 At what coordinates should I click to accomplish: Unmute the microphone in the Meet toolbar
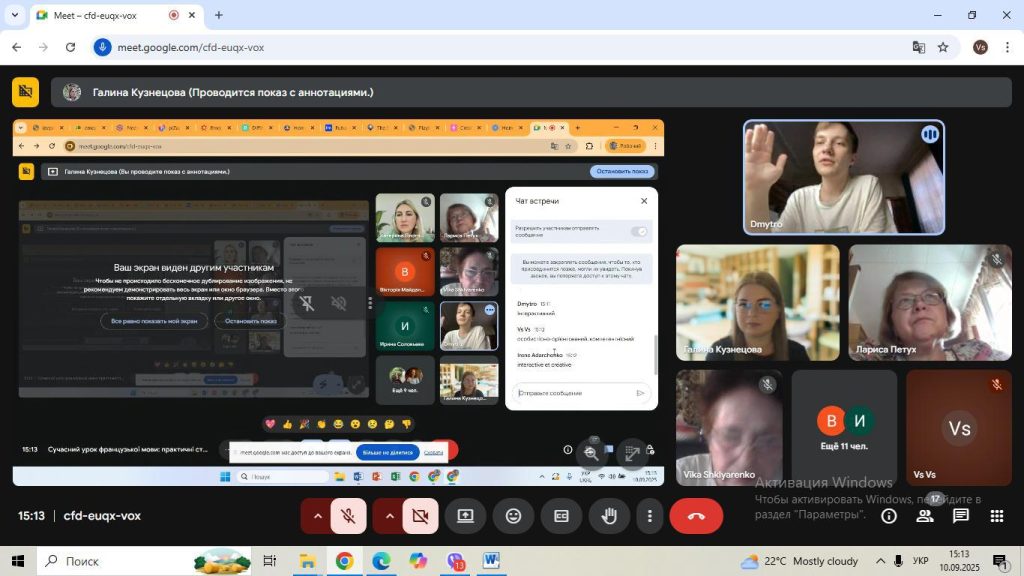[x=348, y=516]
